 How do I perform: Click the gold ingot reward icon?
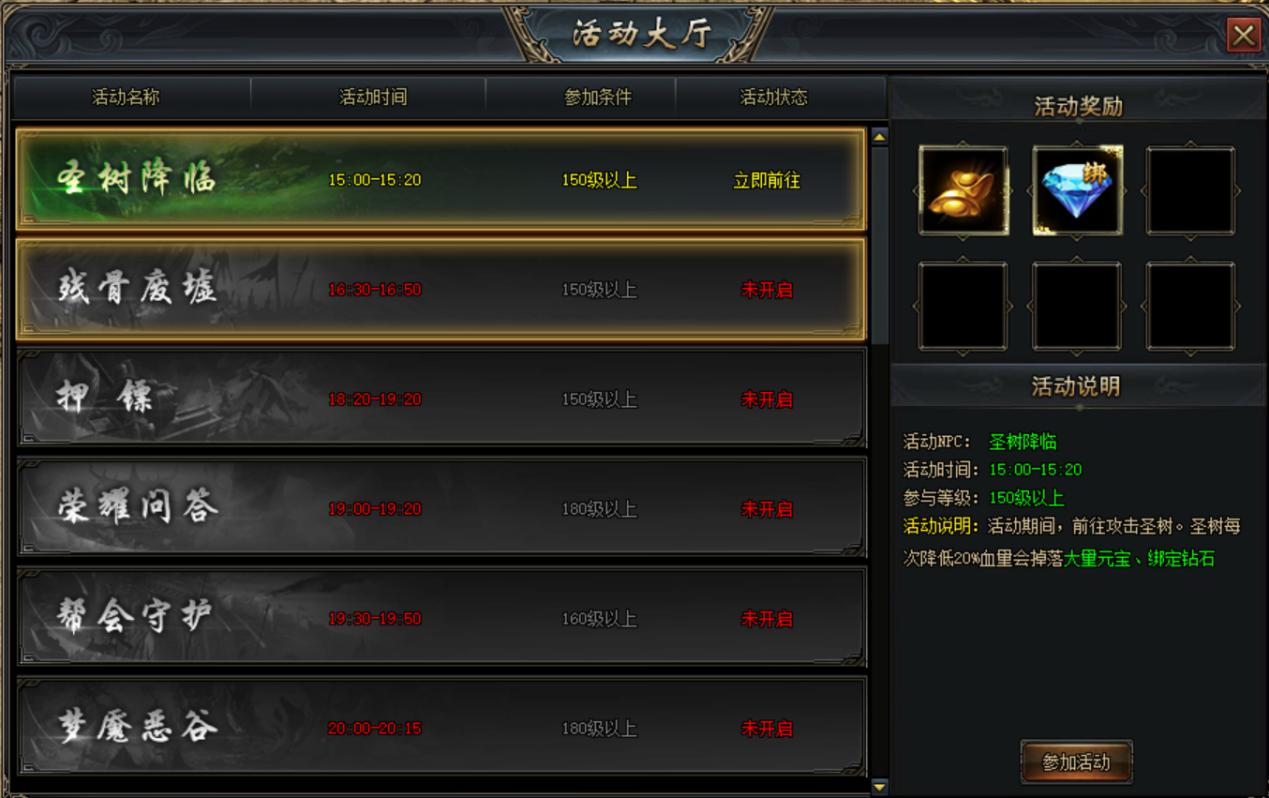coord(963,190)
